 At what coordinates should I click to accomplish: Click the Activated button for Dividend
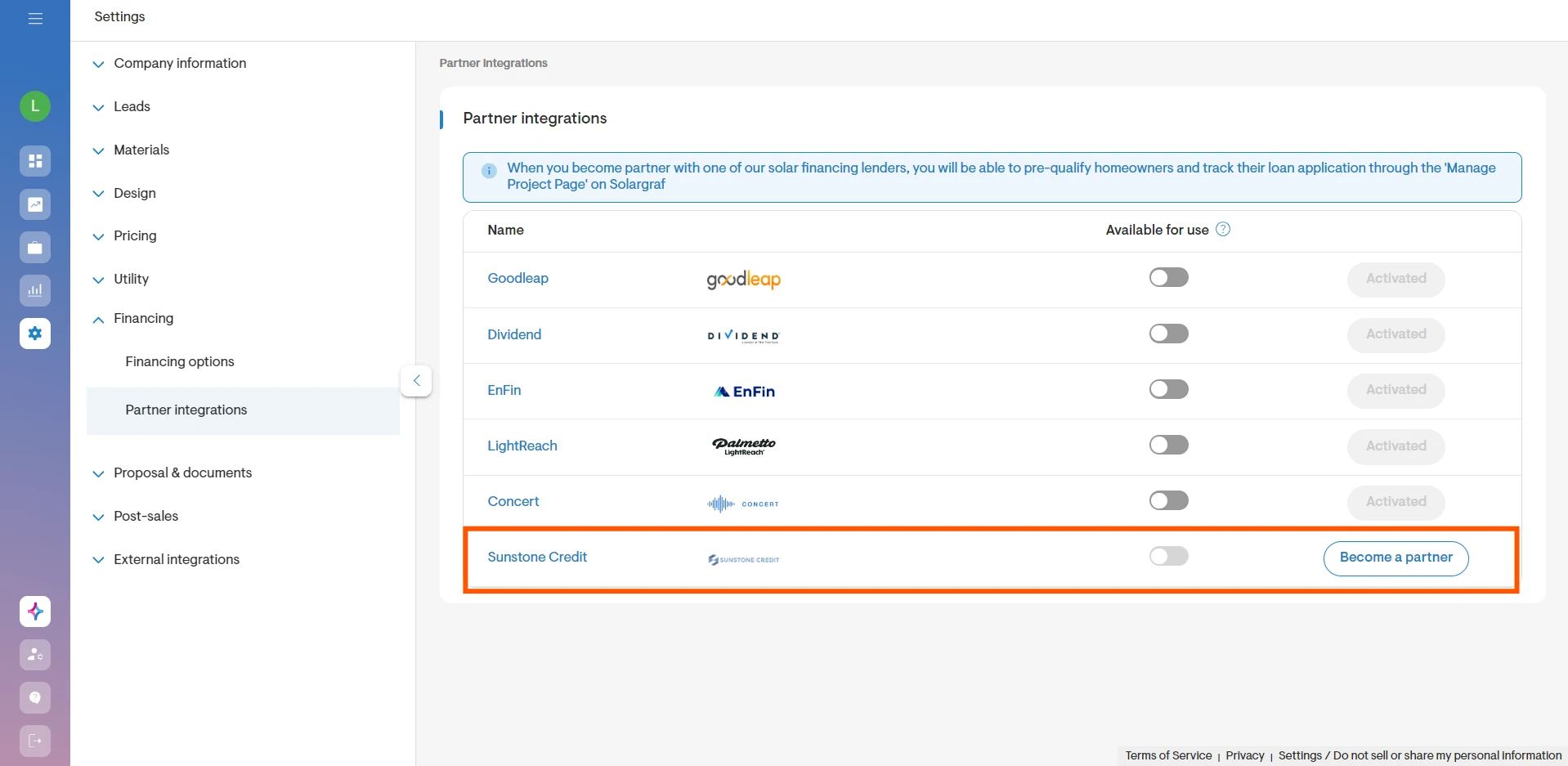pos(1396,334)
